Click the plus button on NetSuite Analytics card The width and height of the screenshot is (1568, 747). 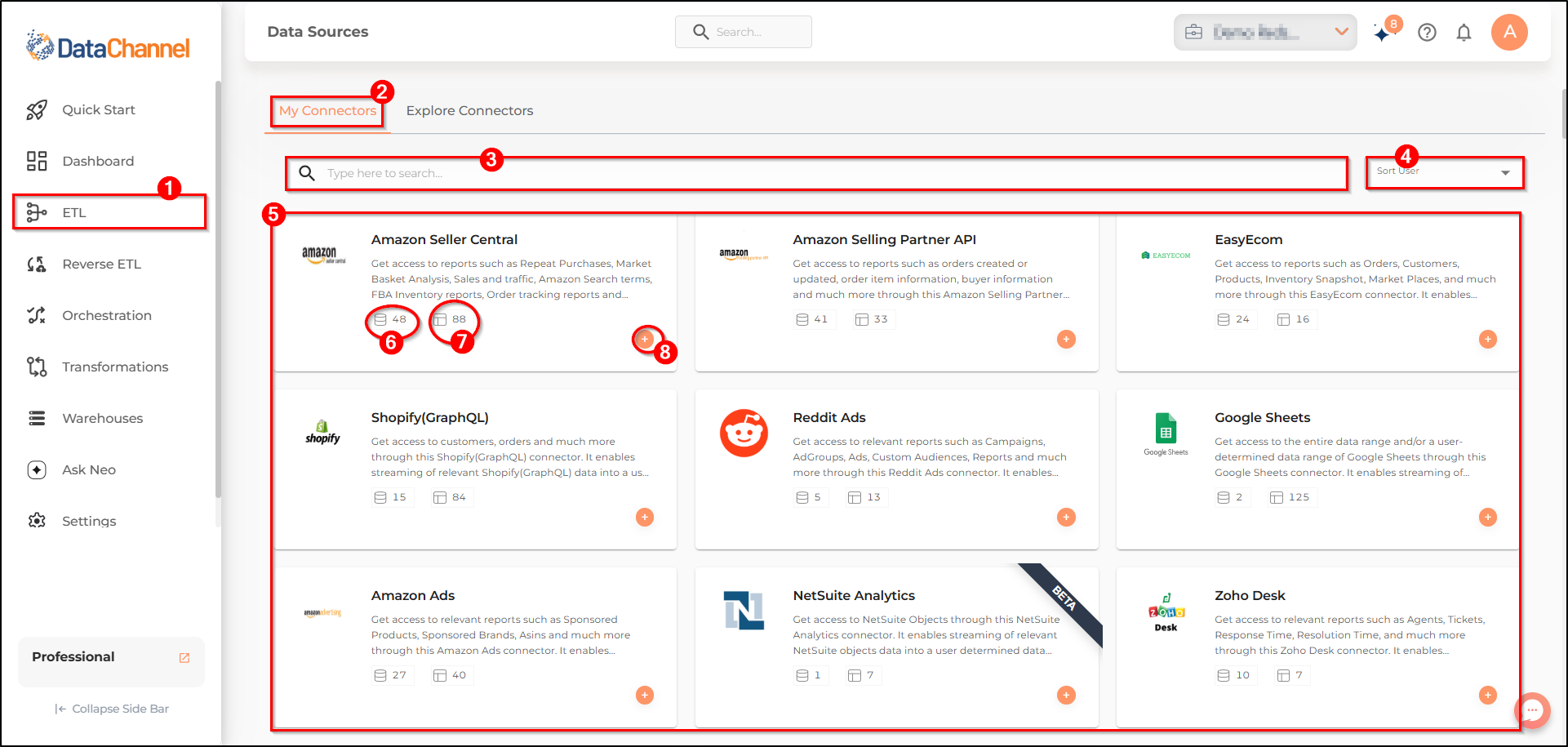coord(1066,695)
